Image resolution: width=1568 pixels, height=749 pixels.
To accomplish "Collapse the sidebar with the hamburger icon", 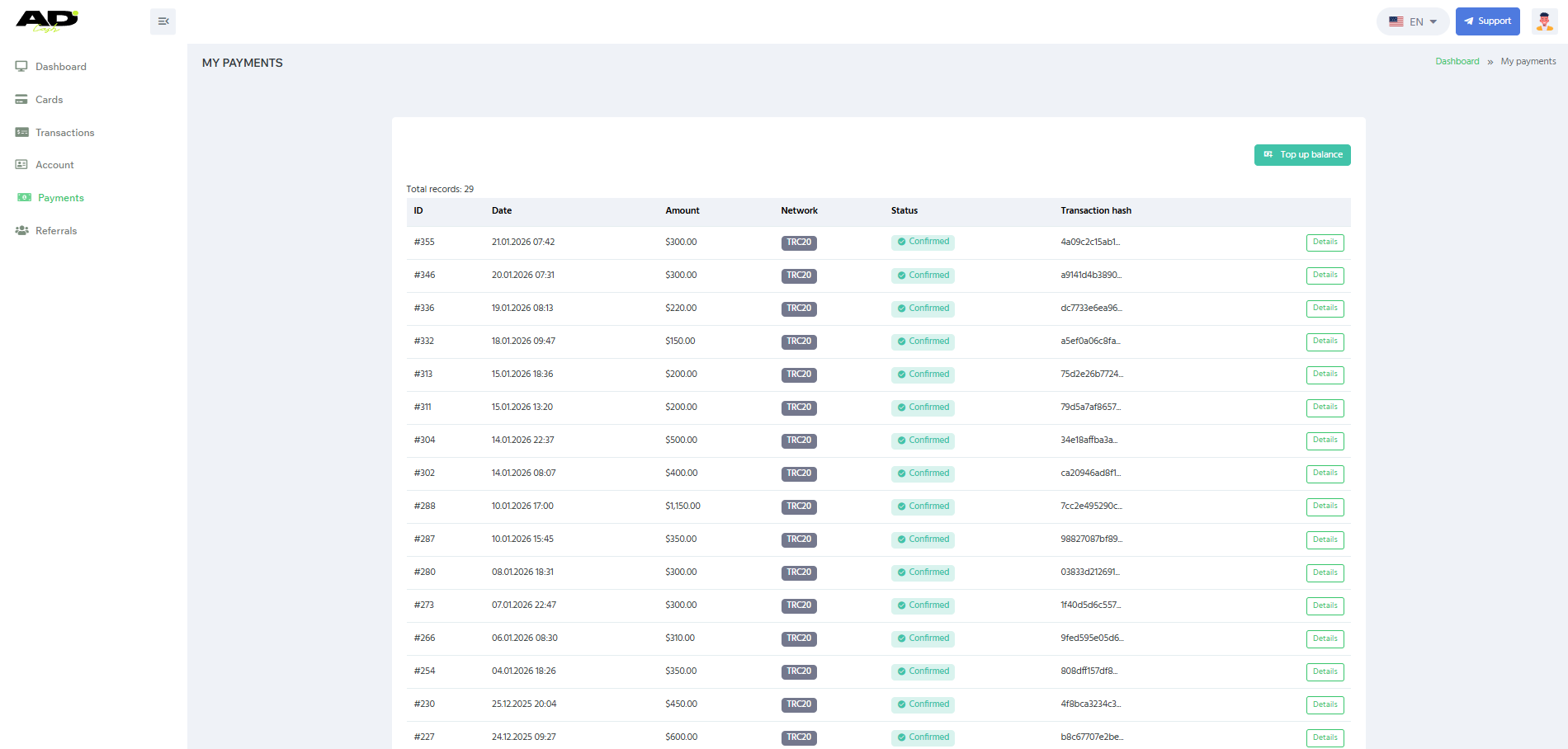I will 163,21.
